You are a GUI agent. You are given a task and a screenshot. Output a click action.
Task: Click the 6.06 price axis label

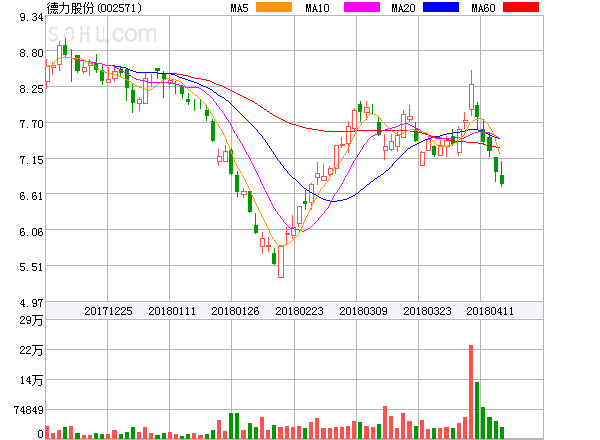click(31, 232)
